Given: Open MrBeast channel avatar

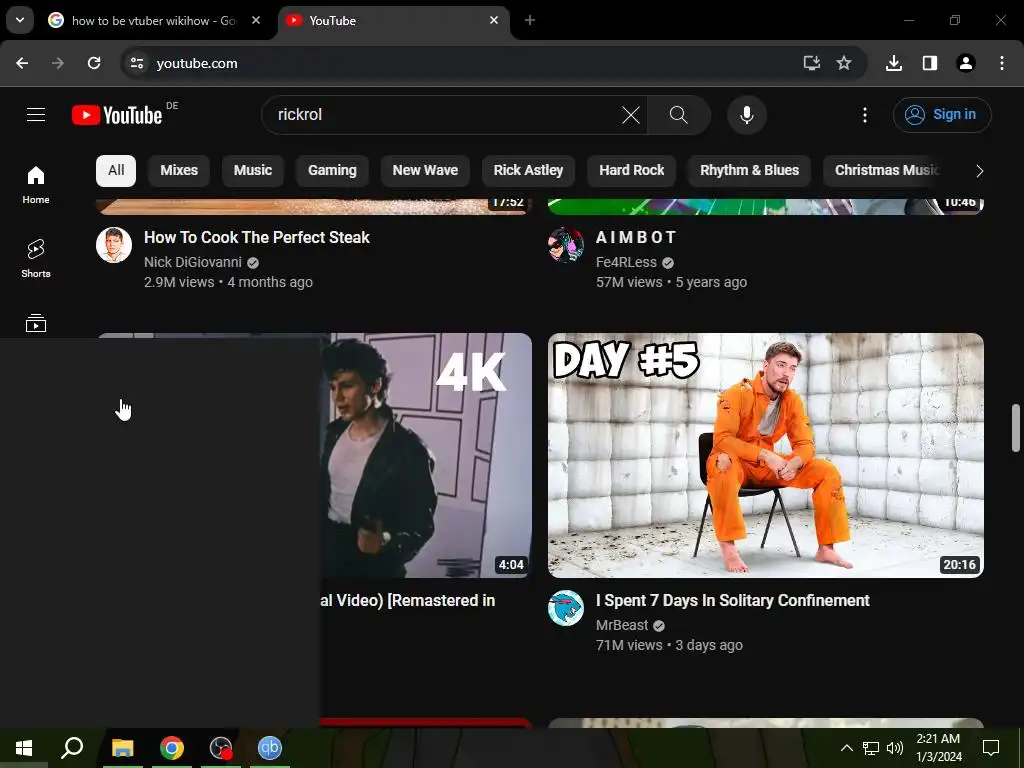Looking at the screenshot, I should tap(566, 608).
